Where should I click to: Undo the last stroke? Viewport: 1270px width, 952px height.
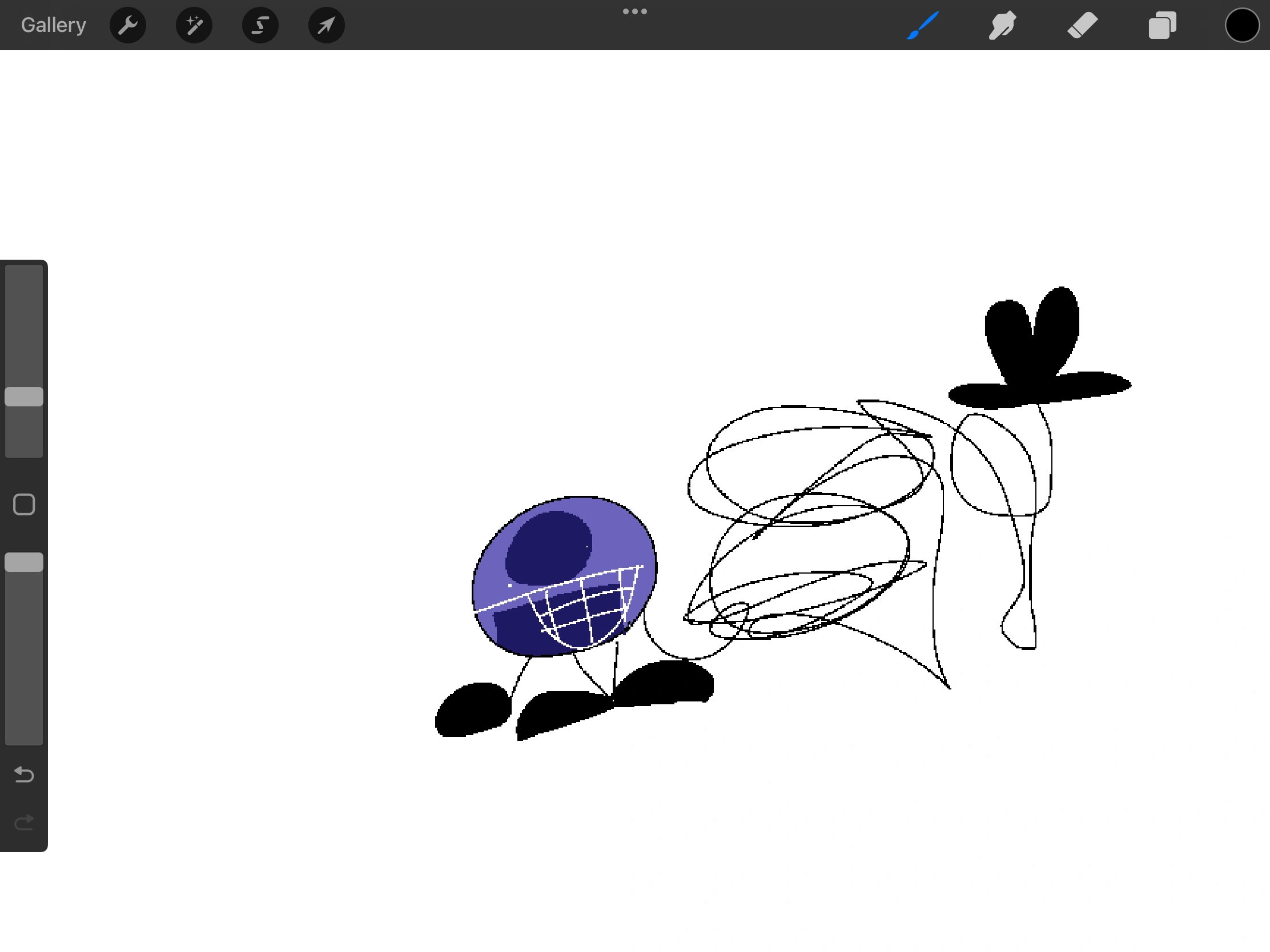coord(24,774)
